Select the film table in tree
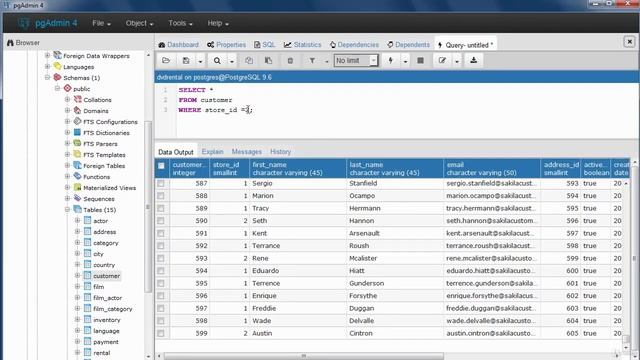 tap(98, 287)
